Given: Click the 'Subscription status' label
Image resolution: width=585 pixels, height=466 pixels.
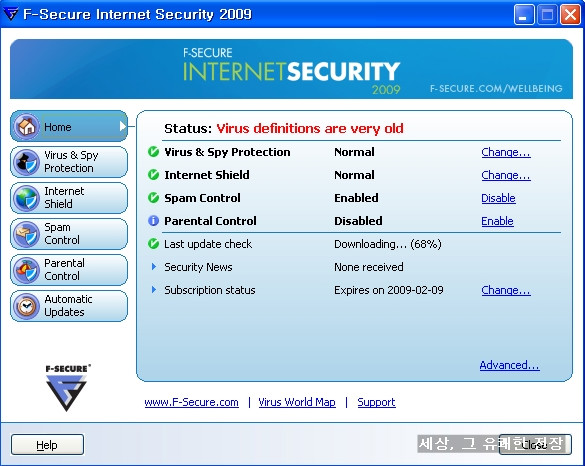Looking at the screenshot, I should (x=210, y=290).
